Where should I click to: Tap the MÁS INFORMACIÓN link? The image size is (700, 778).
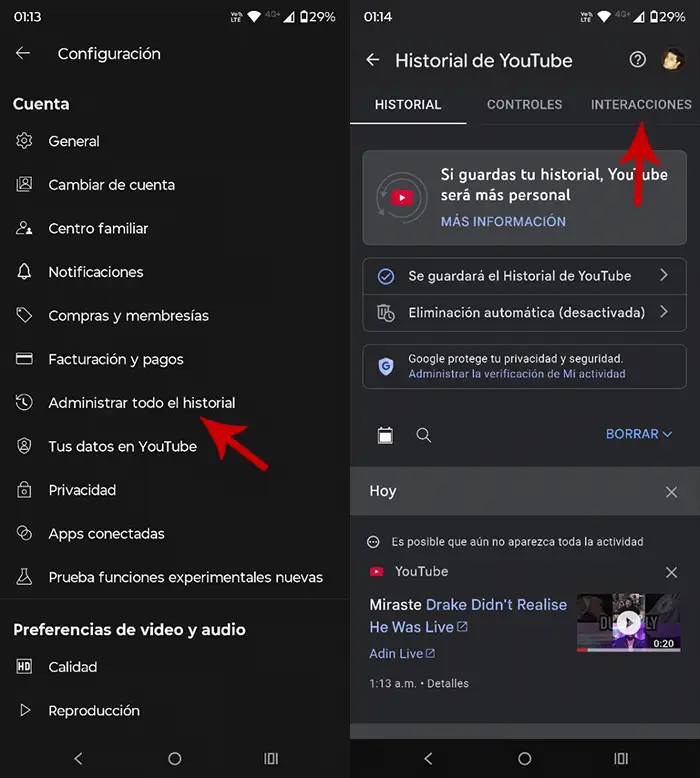[503, 222]
